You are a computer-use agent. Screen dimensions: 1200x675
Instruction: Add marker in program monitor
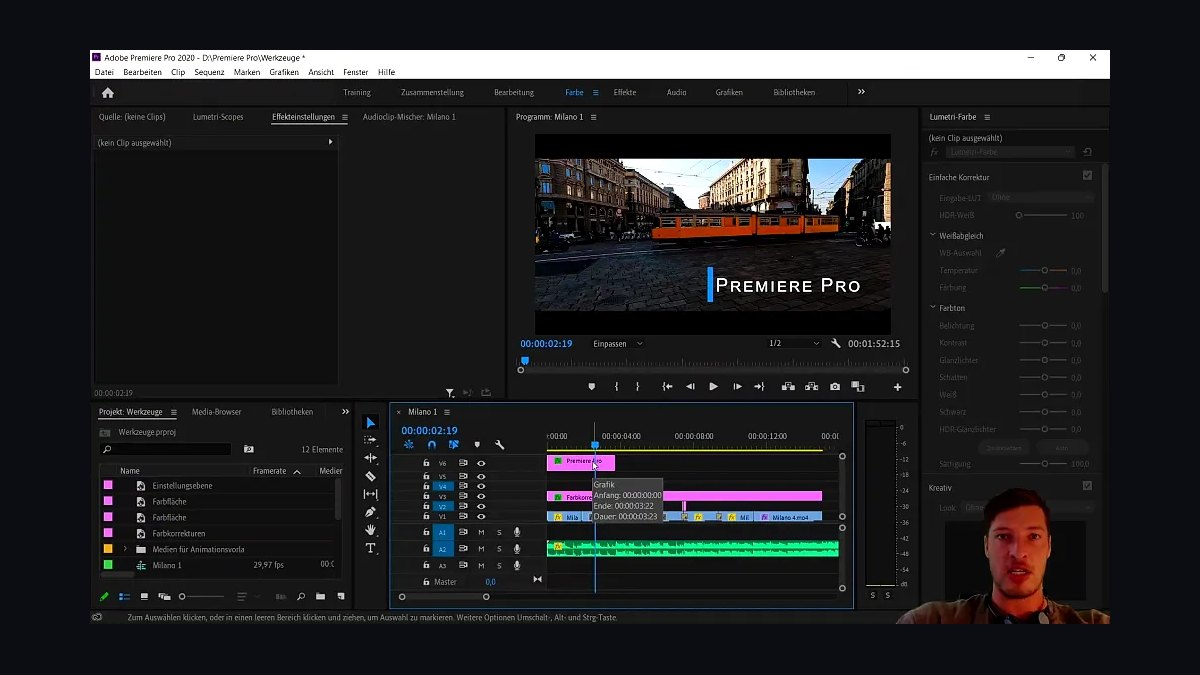tap(591, 387)
